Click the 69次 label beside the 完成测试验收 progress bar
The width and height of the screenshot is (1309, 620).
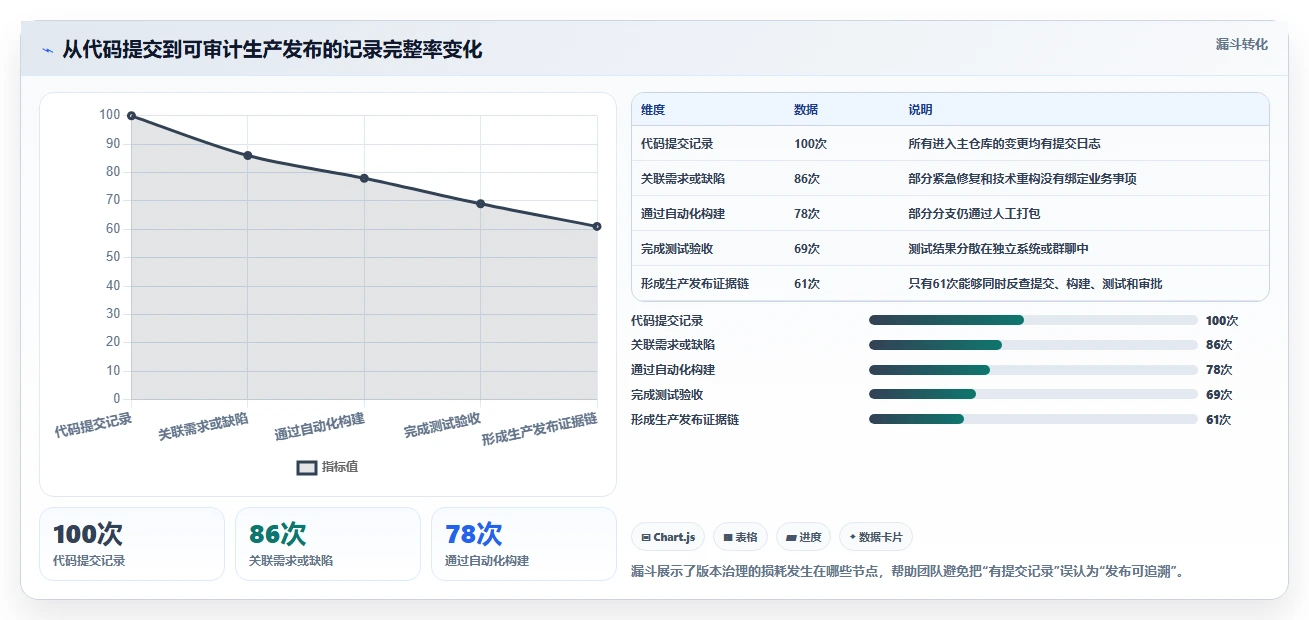point(1219,395)
